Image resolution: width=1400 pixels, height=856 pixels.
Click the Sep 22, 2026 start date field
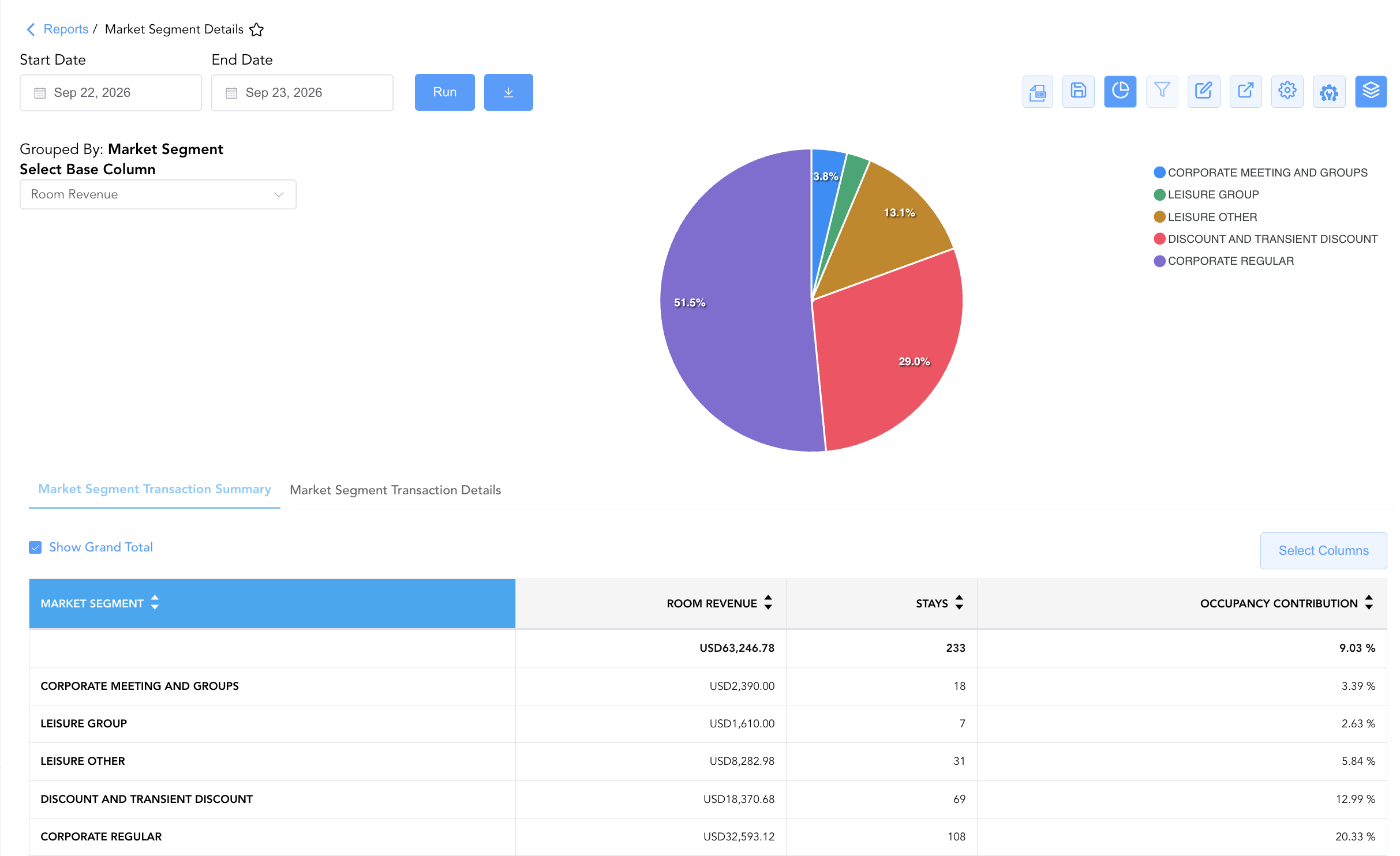pos(111,93)
